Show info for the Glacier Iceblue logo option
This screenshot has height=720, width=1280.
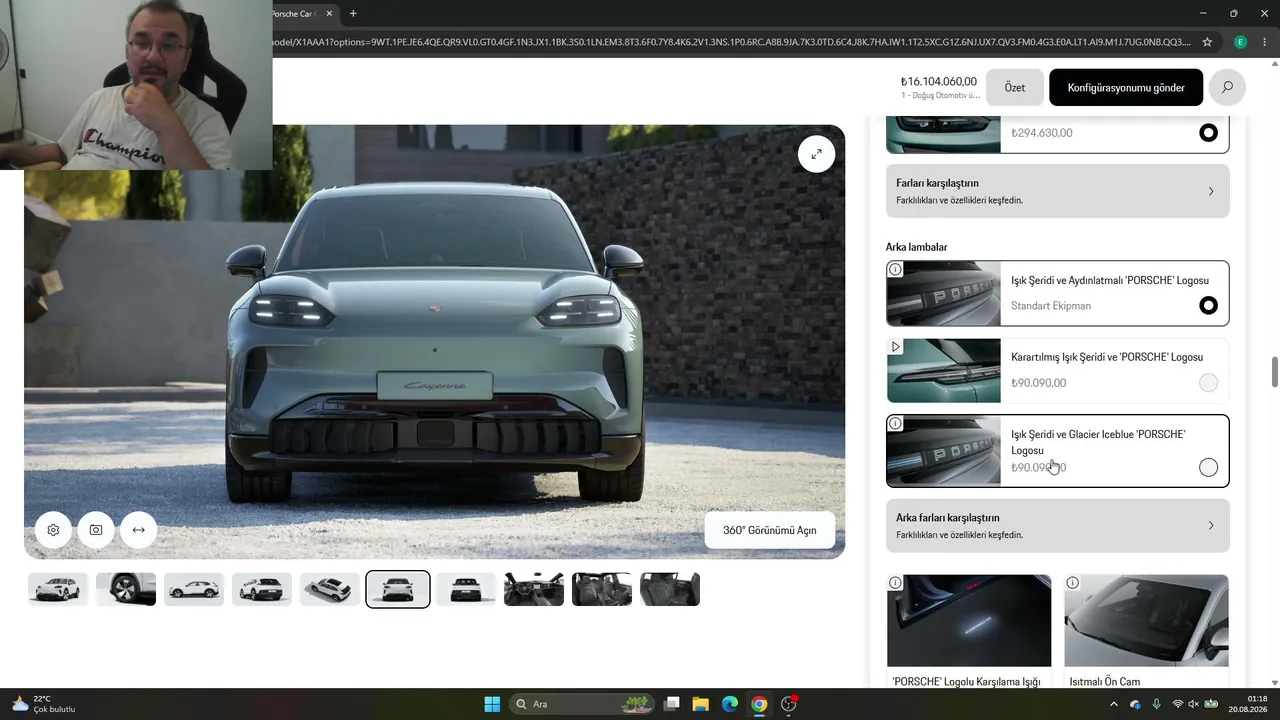pyautogui.click(x=895, y=424)
